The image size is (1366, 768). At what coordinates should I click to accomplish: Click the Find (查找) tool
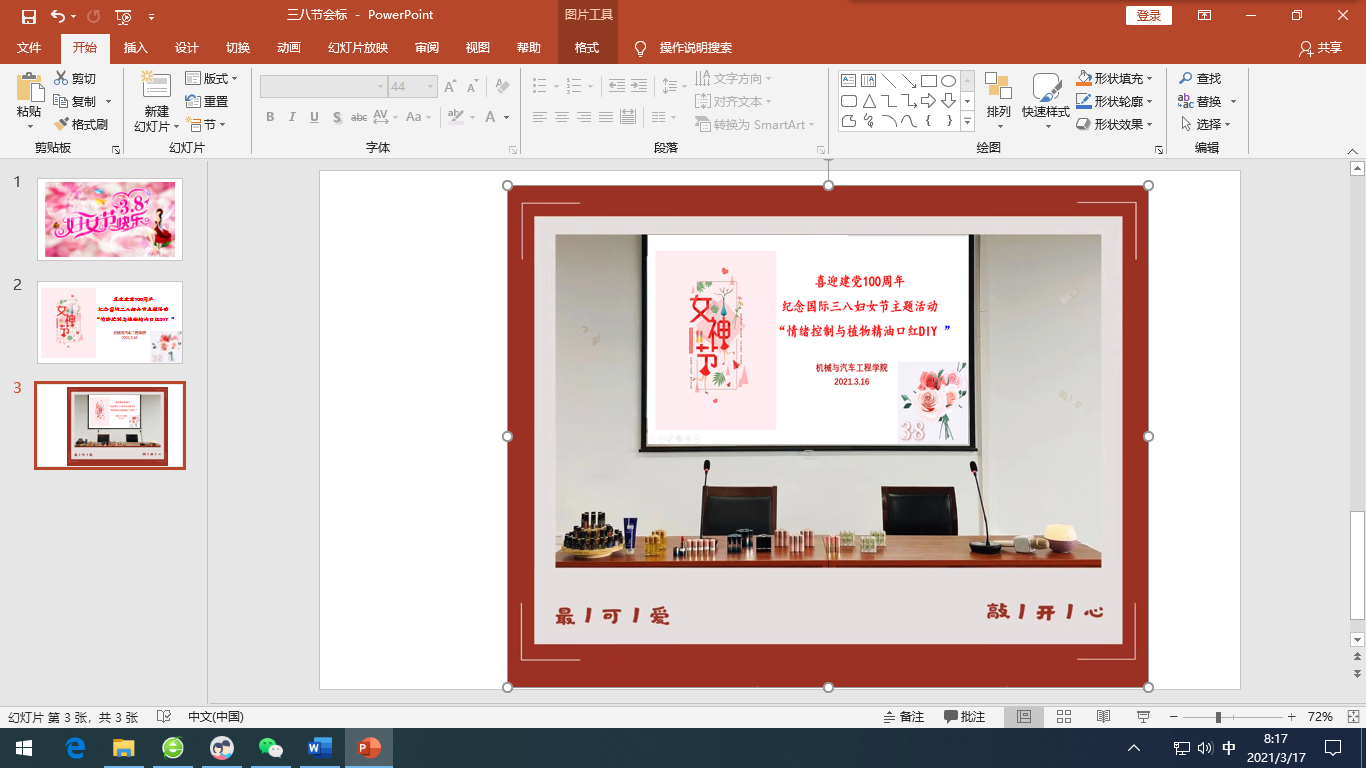click(x=1200, y=79)
